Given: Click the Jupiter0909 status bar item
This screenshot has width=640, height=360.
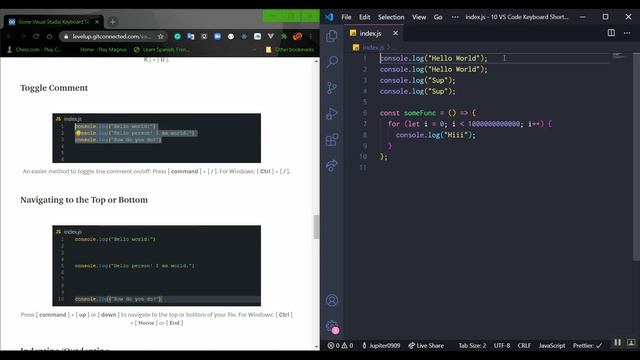Looking at the screenshot, I should click(x=381, y=345).
